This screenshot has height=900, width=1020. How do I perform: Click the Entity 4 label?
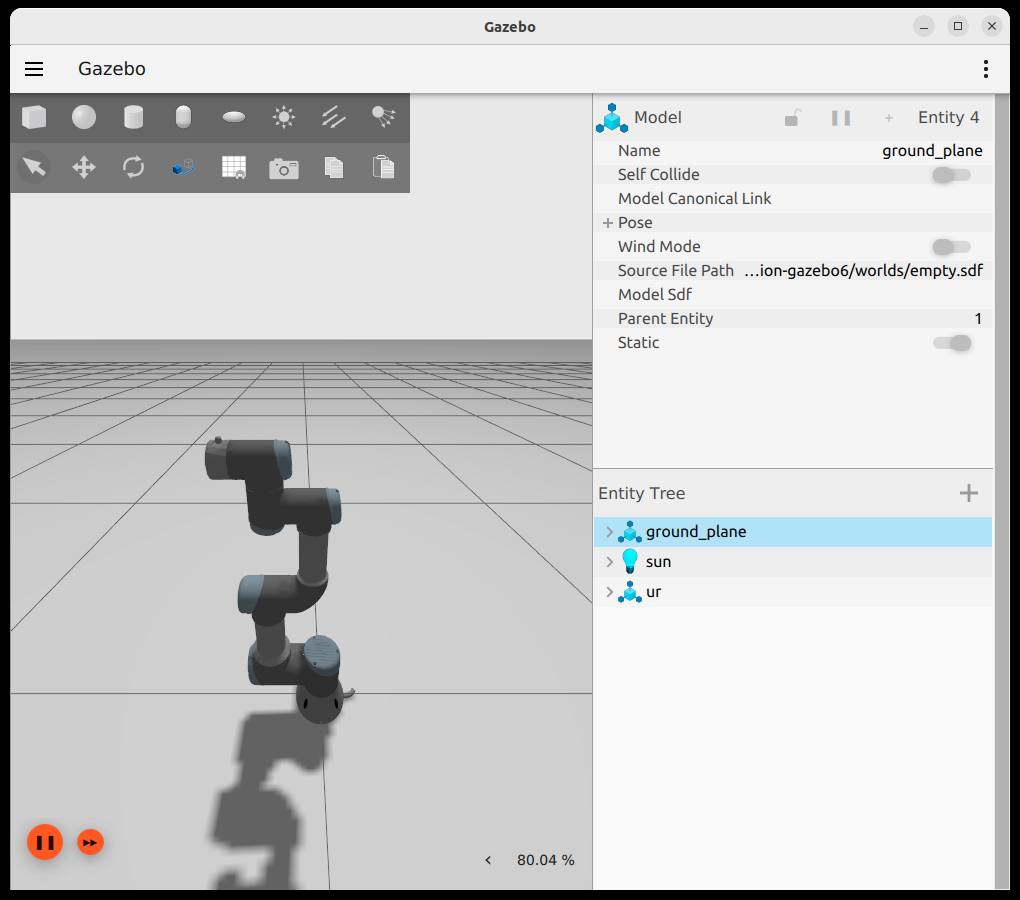tap(948, 118)
